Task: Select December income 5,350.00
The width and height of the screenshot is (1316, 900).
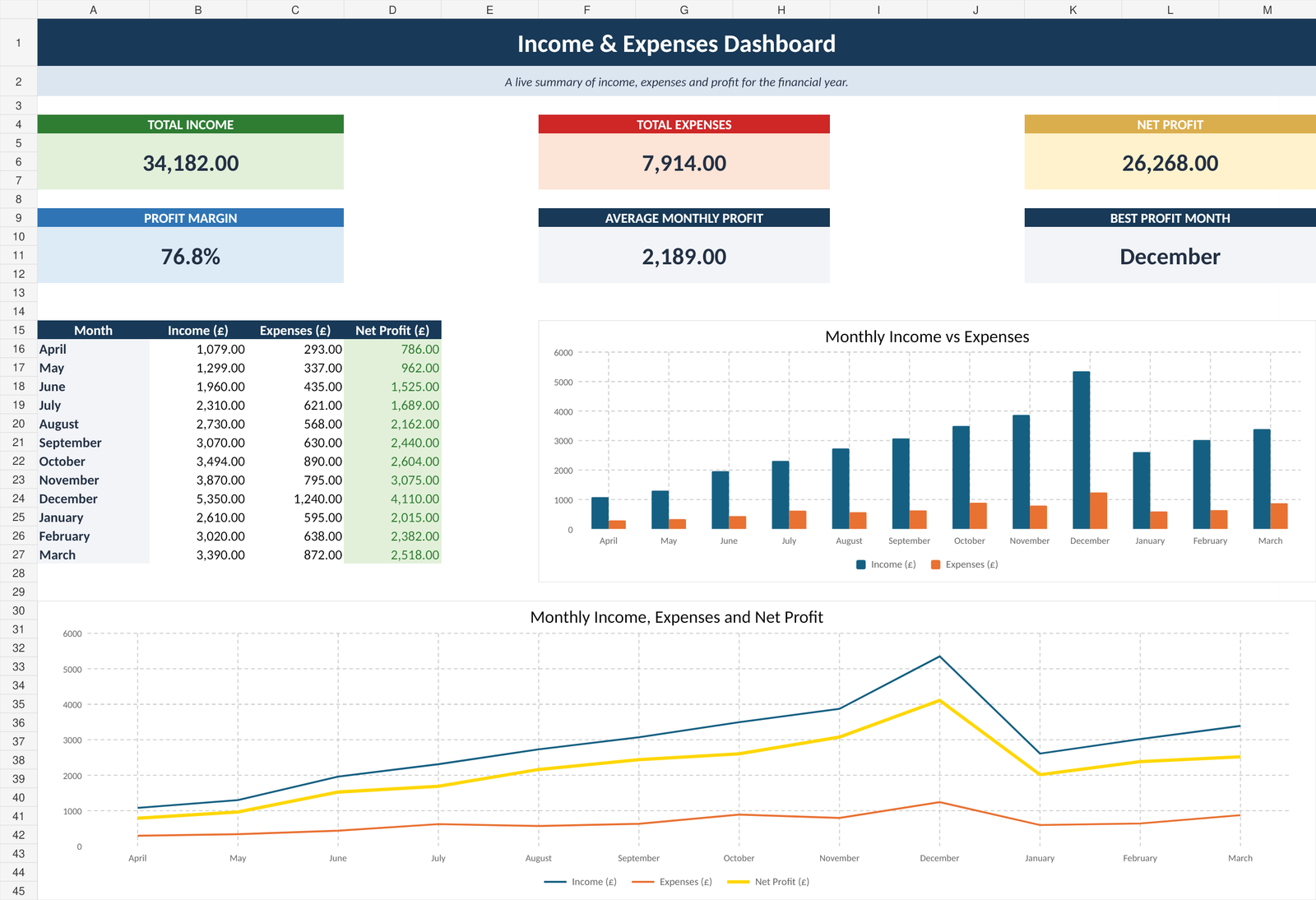Action: click(198, 499)
